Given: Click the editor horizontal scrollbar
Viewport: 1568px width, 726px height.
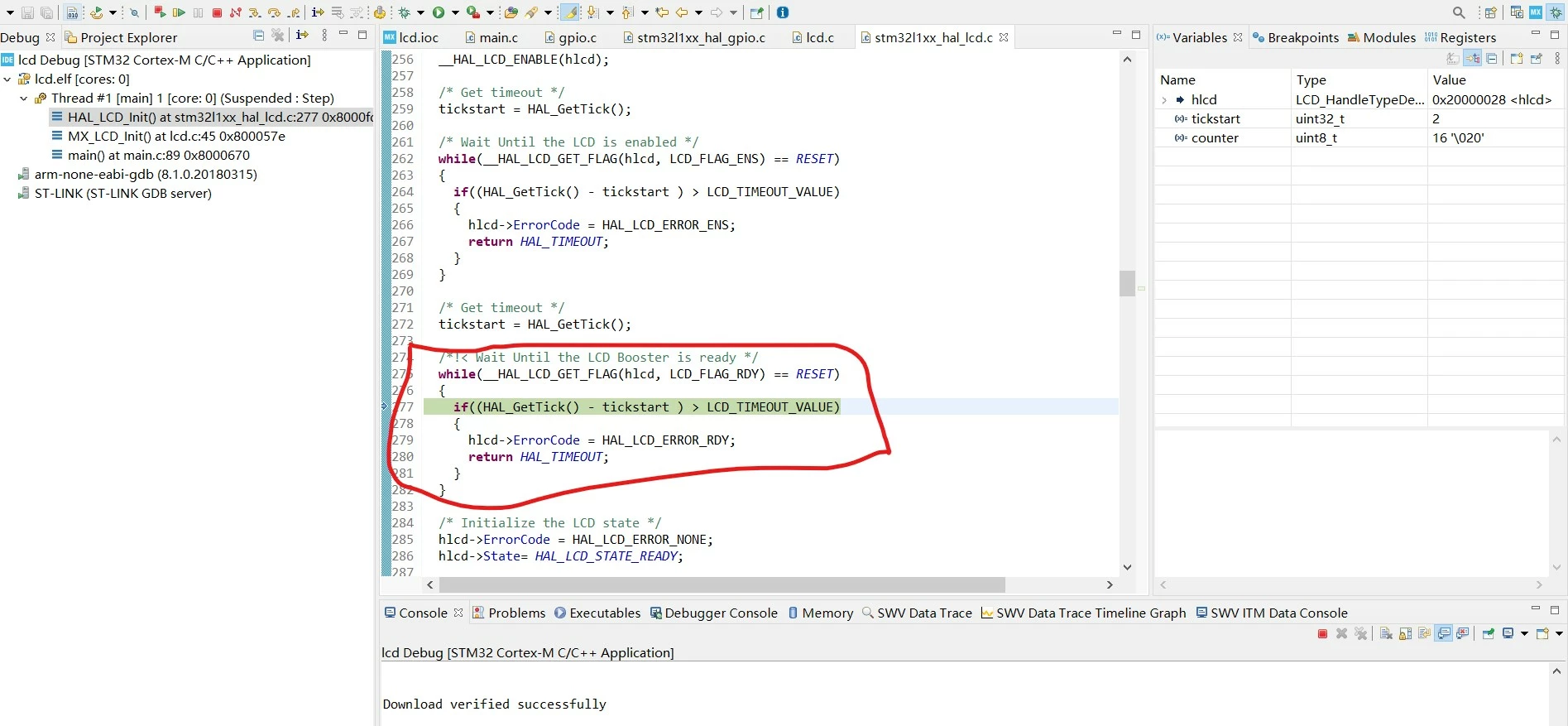Looking at the screenshot, I should pos(722,584).
